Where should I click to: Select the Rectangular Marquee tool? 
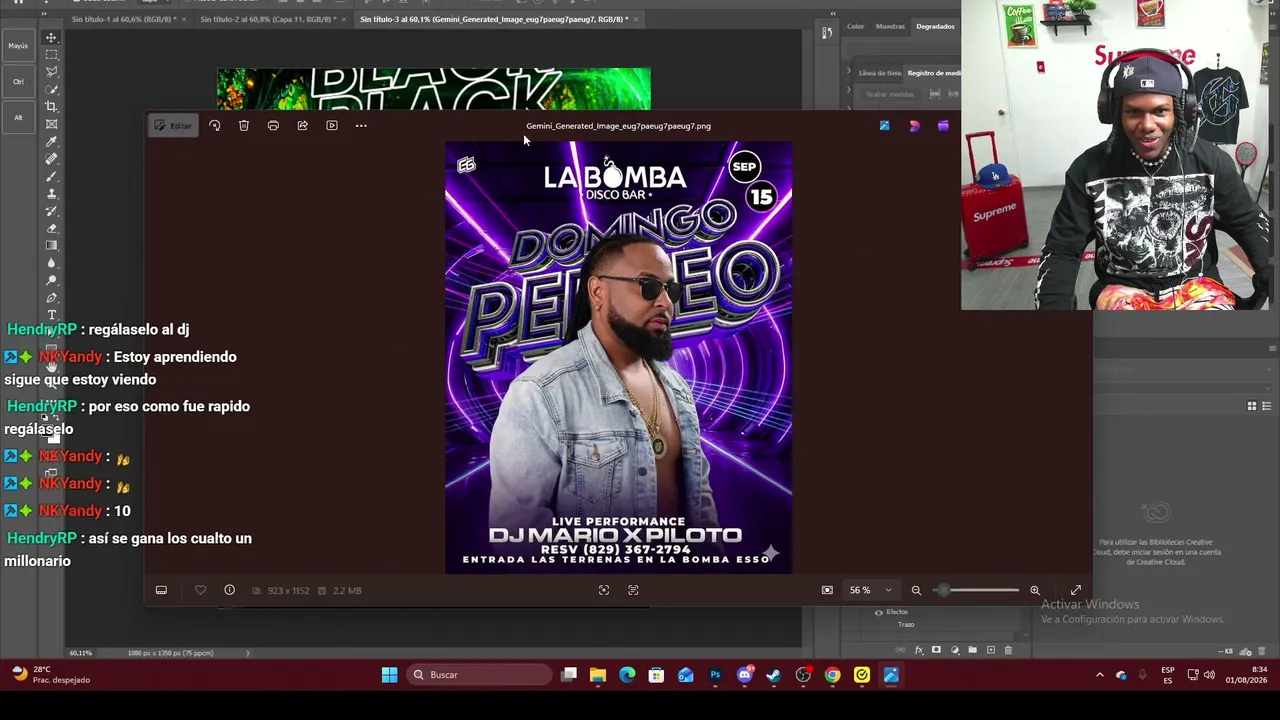click(51, 55)
